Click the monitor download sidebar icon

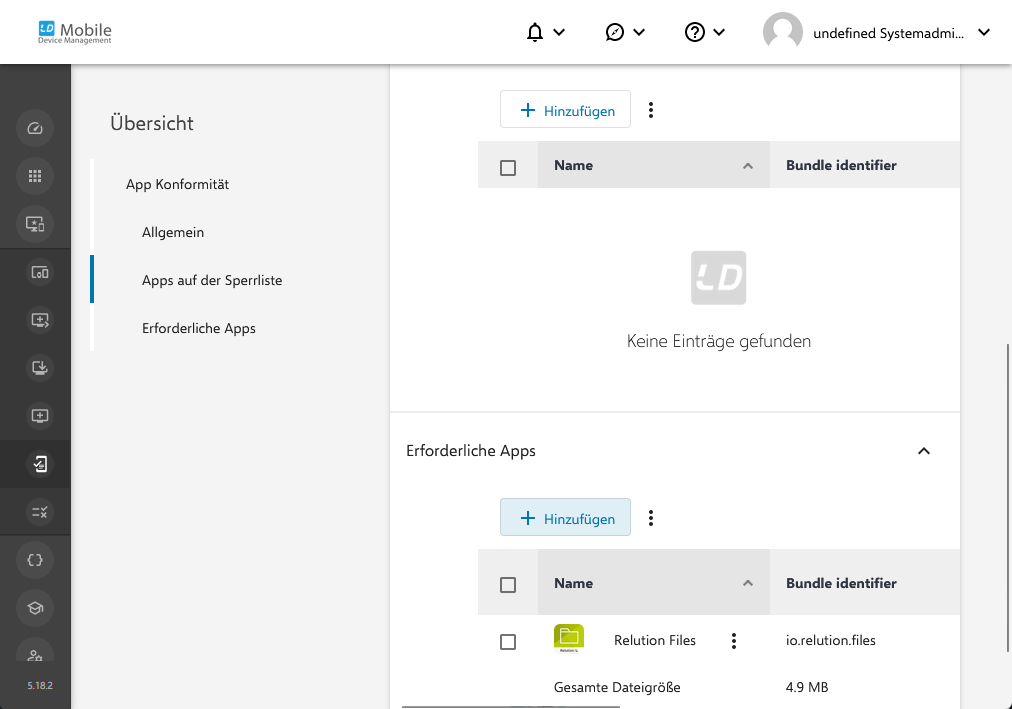pos(39,368)
